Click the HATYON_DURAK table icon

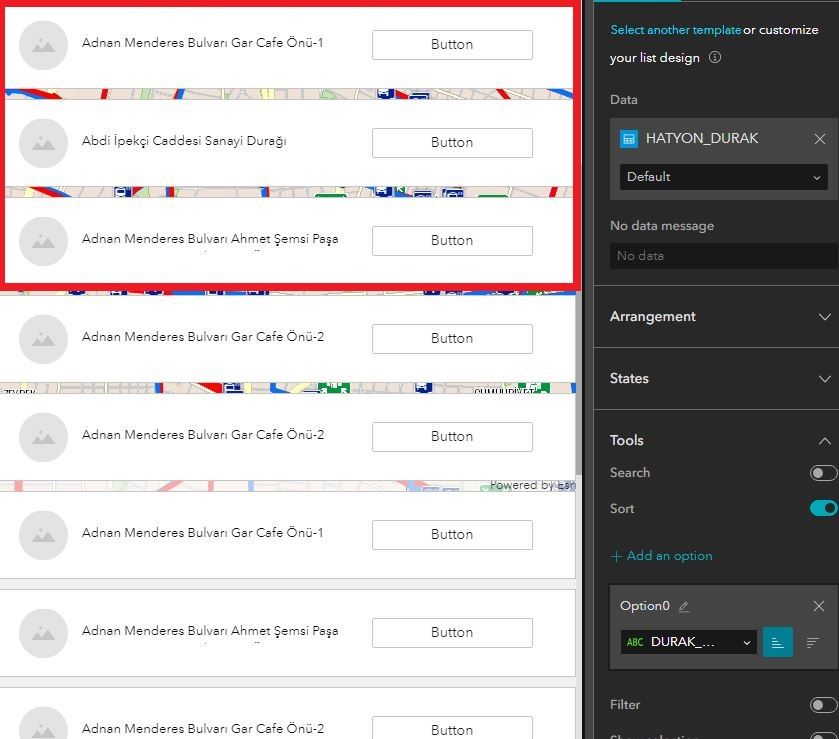(629, 139)
